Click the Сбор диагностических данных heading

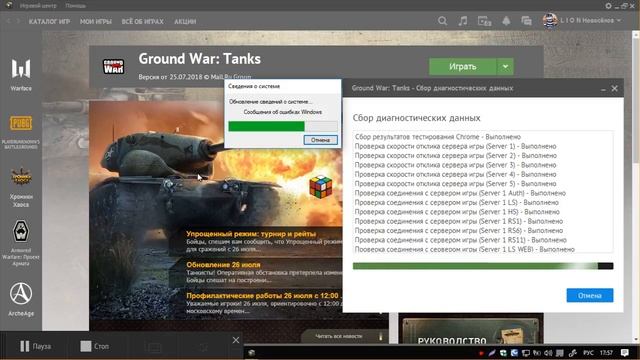416,118
